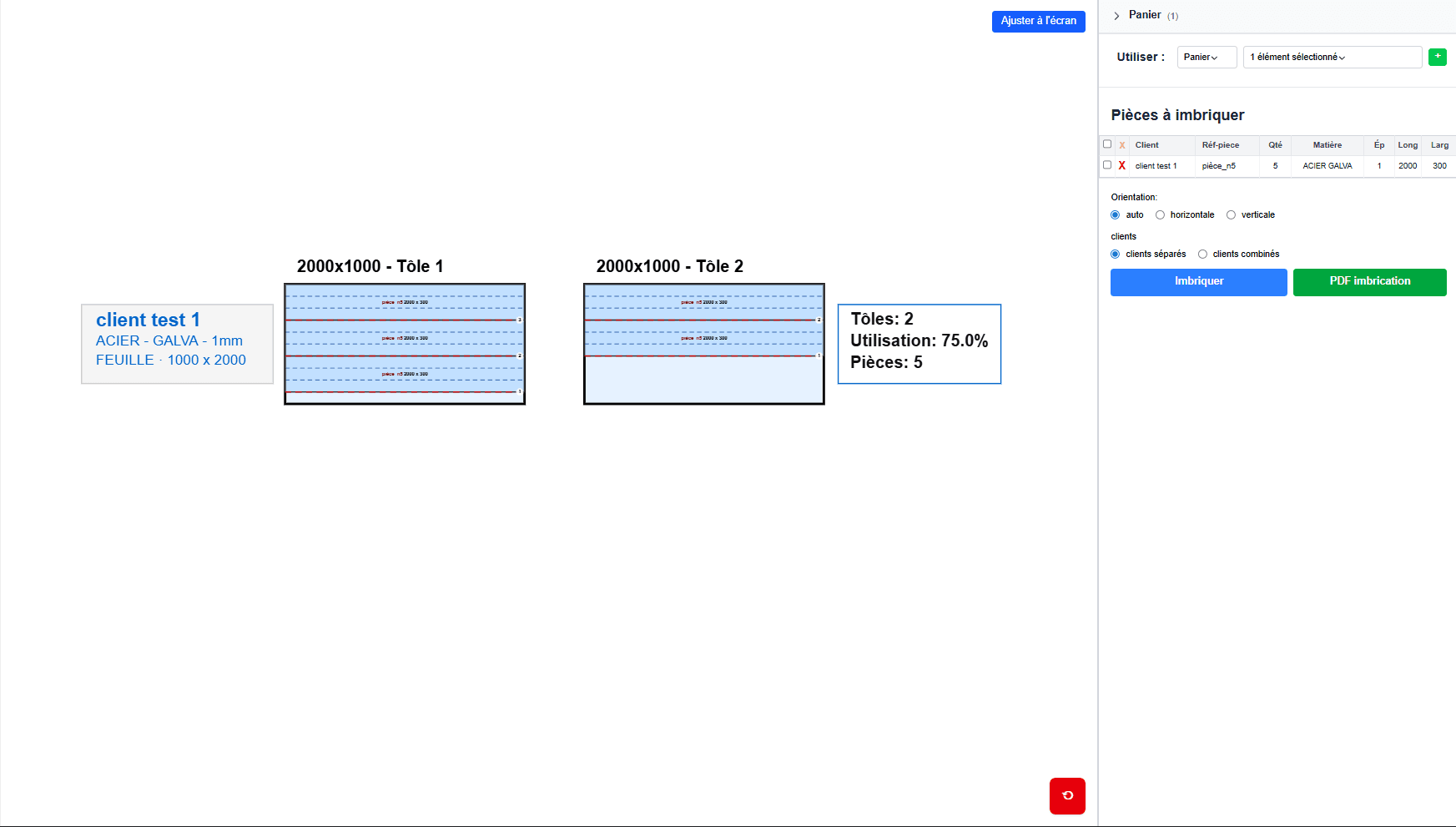Choose verticale orientation
Screen dimensions: 1456x827
[x=1231, y=215]
